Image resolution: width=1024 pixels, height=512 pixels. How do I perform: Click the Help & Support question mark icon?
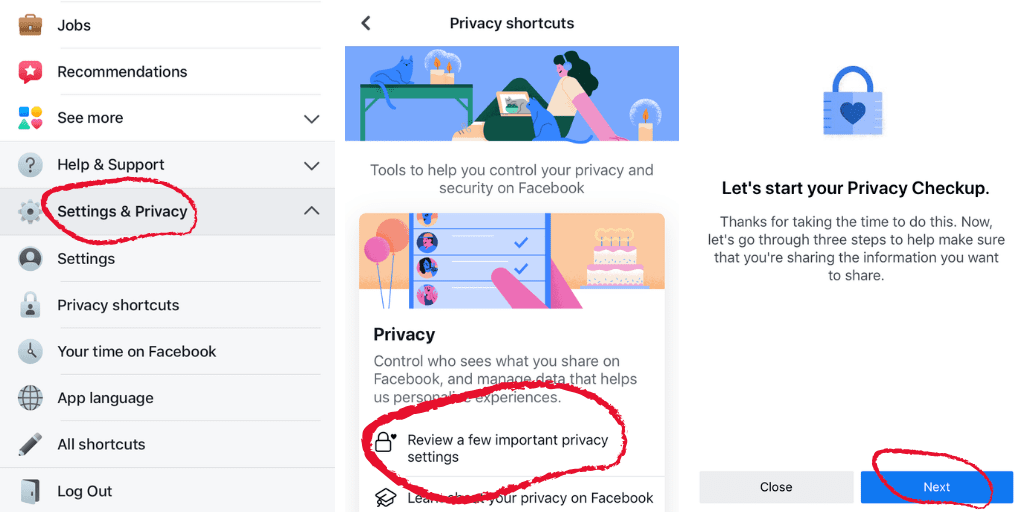click(x=31, y=165)
